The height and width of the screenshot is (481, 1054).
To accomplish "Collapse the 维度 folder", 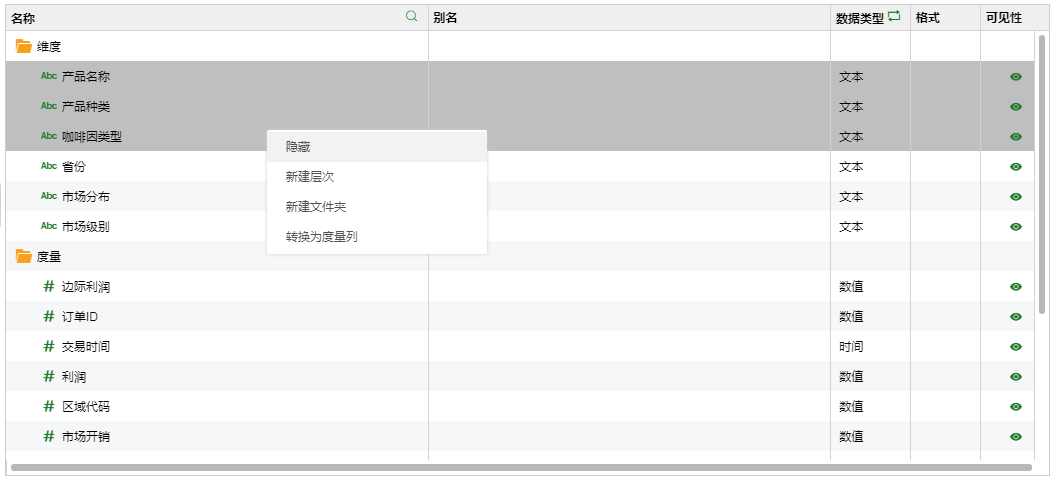I will click(x=24, y=46).
